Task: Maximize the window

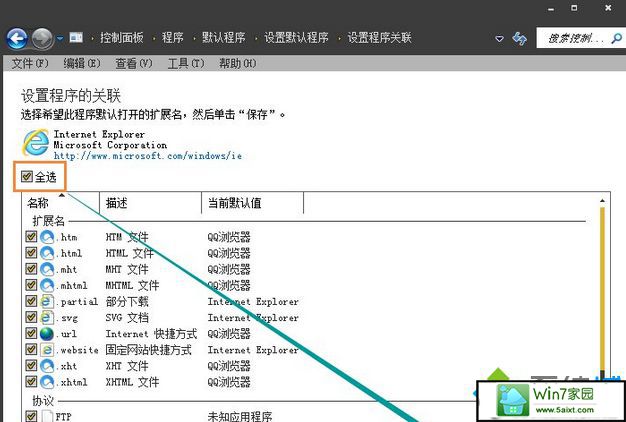Action: [574, 8]
